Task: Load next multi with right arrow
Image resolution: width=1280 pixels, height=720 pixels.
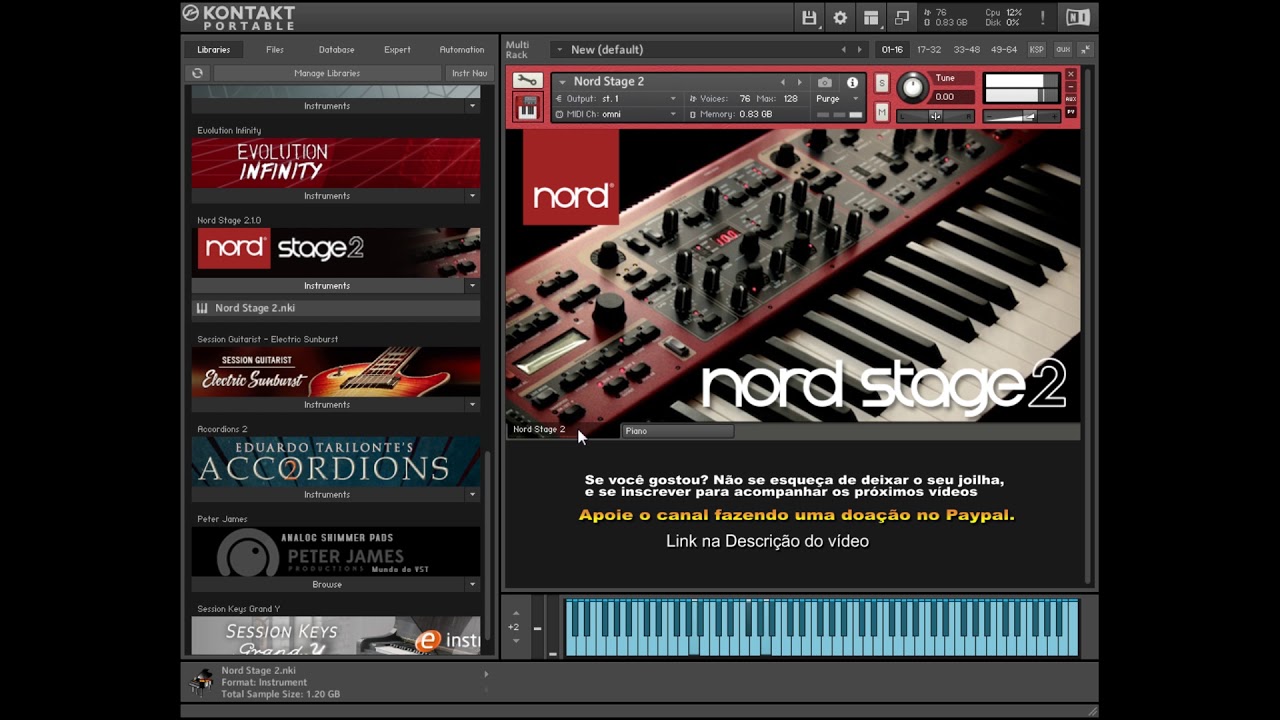Action: (x=859, y=49)
